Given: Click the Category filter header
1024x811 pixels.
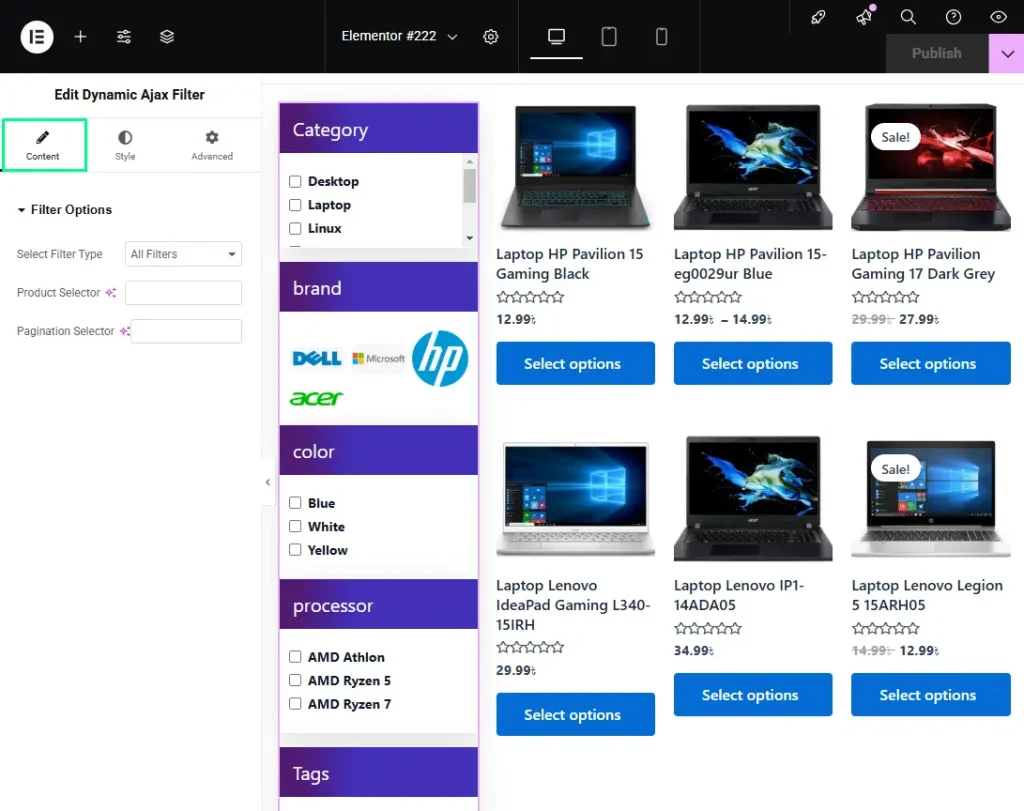Looking at the screenshot, I should 379,129.
